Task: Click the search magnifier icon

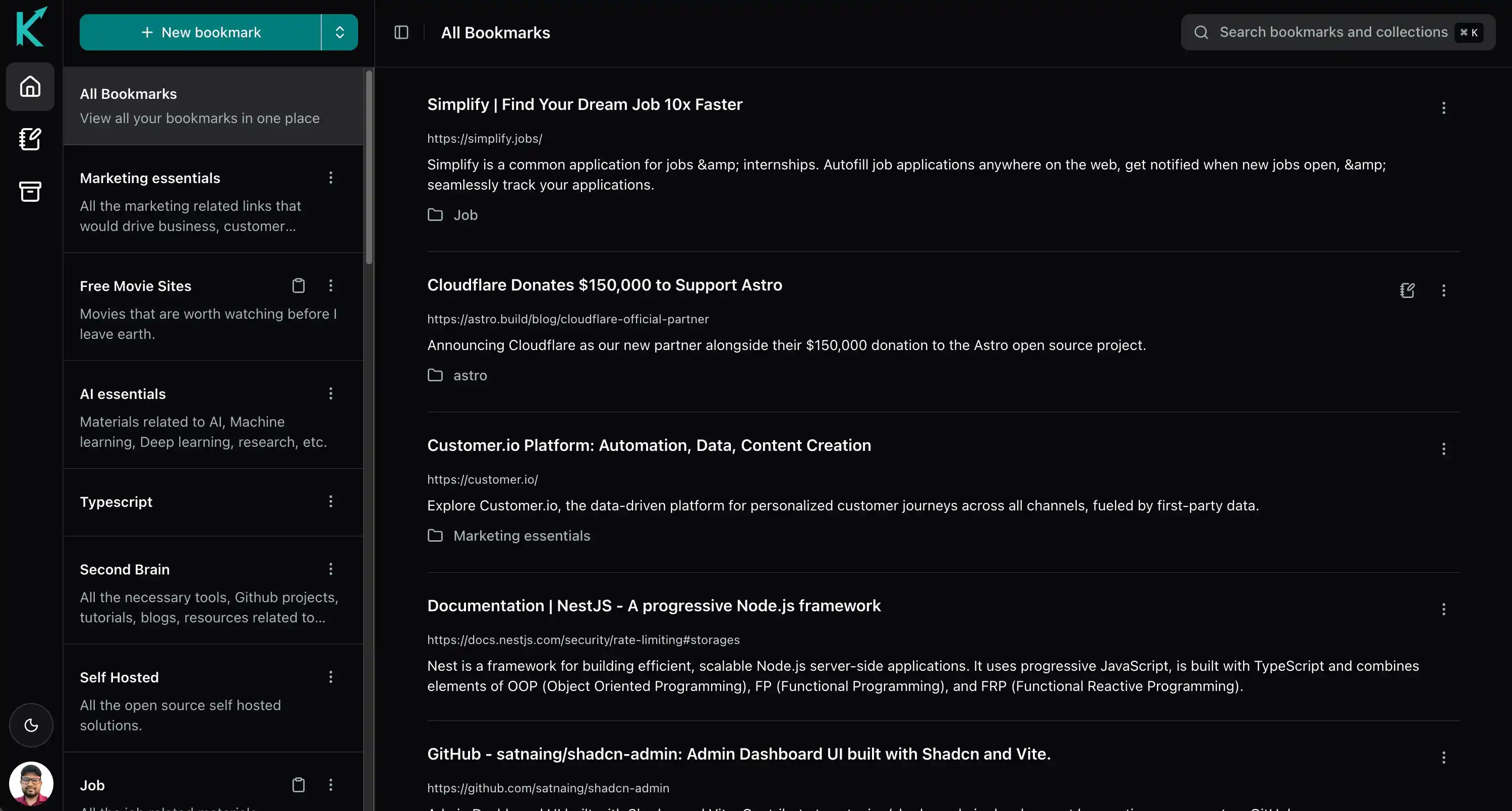Action: pos(1201,32)
